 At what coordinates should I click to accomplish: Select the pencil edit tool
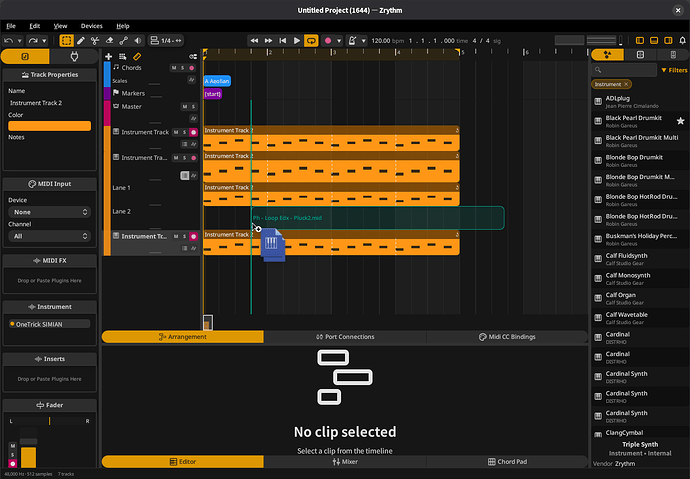(x=81, y=40)
